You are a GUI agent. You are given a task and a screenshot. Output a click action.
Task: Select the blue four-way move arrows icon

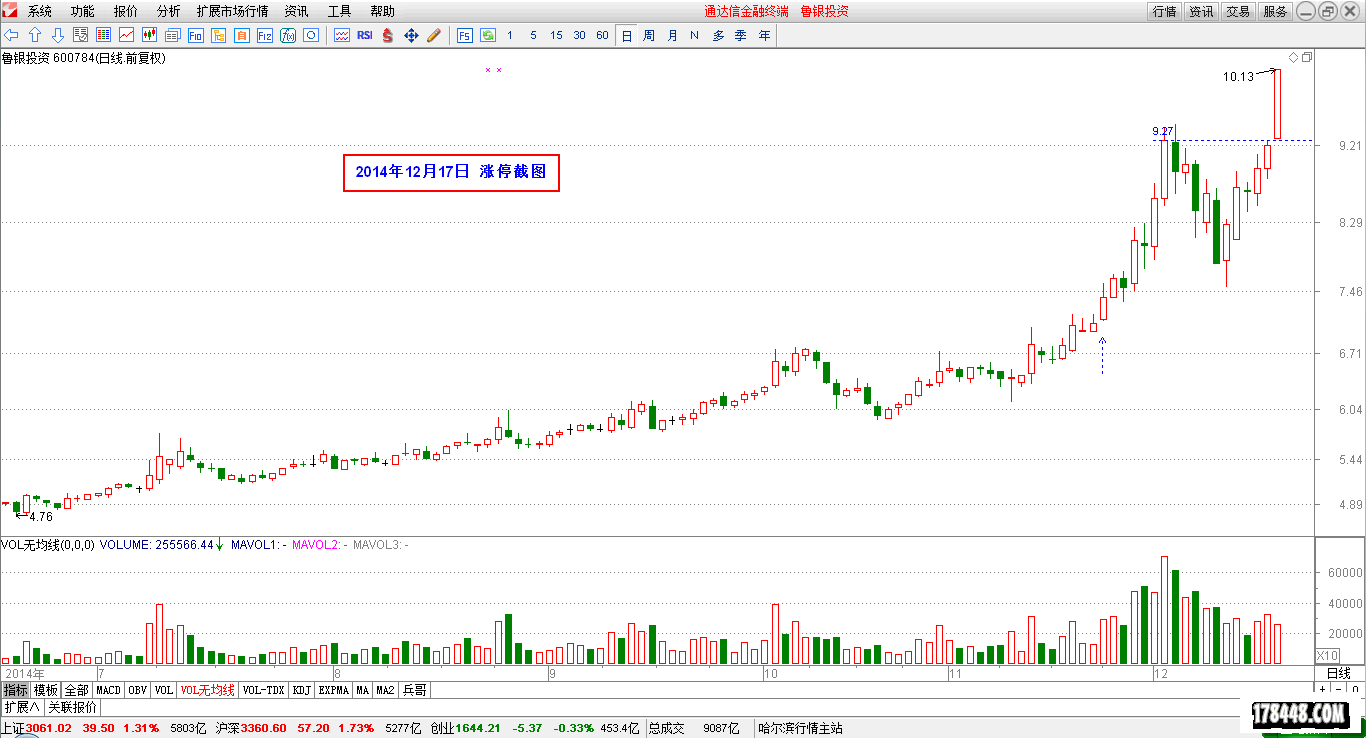tap(411, 35)
